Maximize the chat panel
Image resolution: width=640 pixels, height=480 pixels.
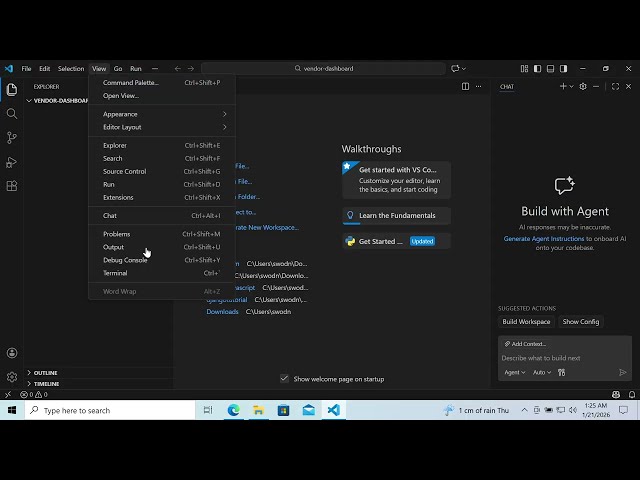[x=616, y=87]
